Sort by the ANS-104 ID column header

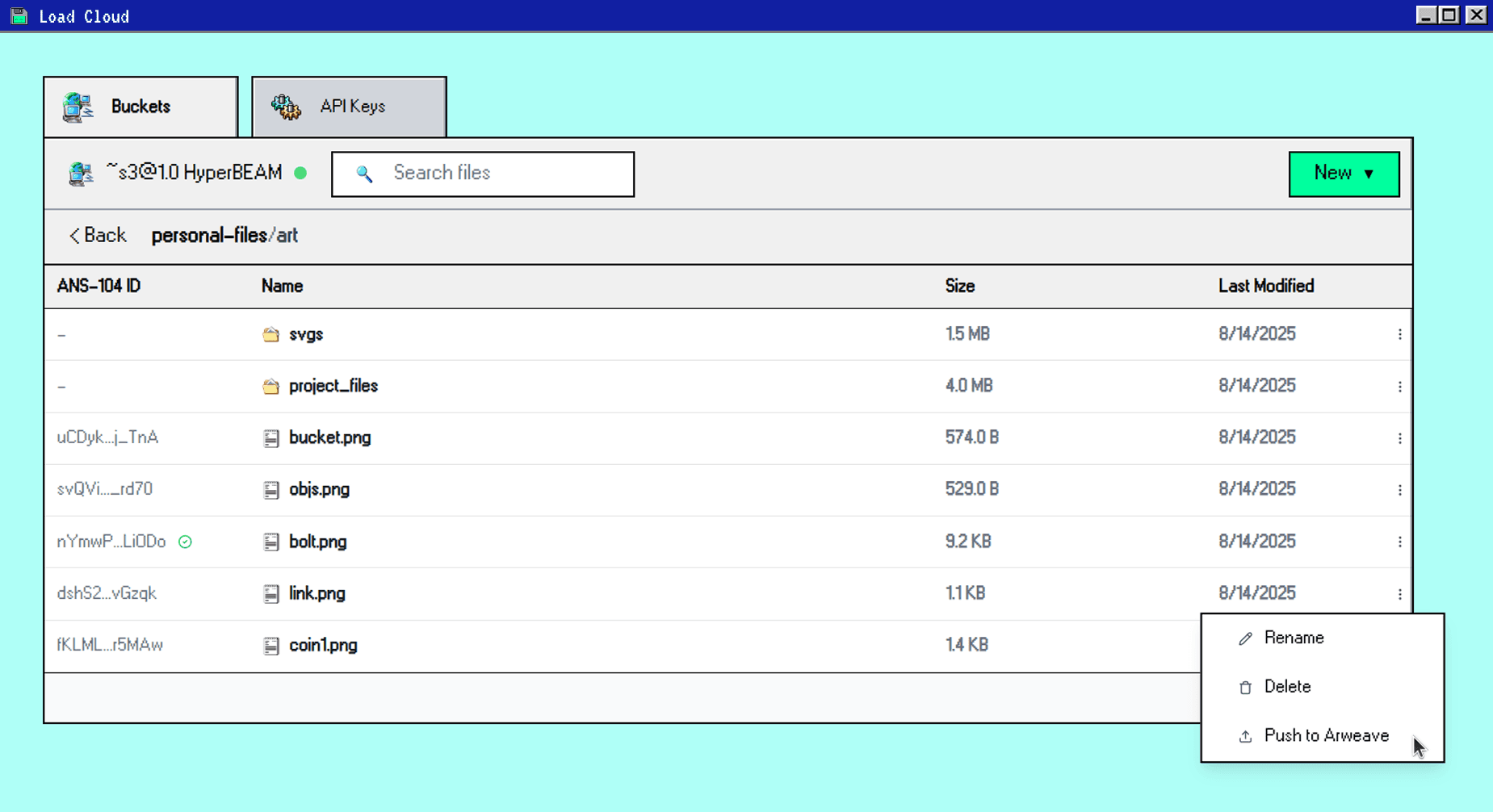tap(99, 286)
